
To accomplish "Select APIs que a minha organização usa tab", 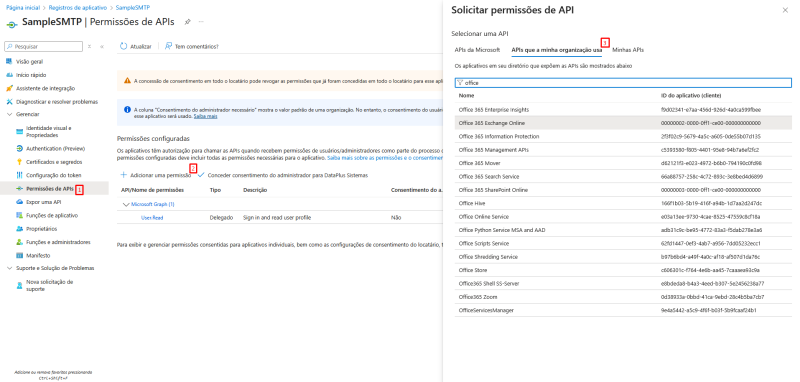I will click(x=556, y=50).
